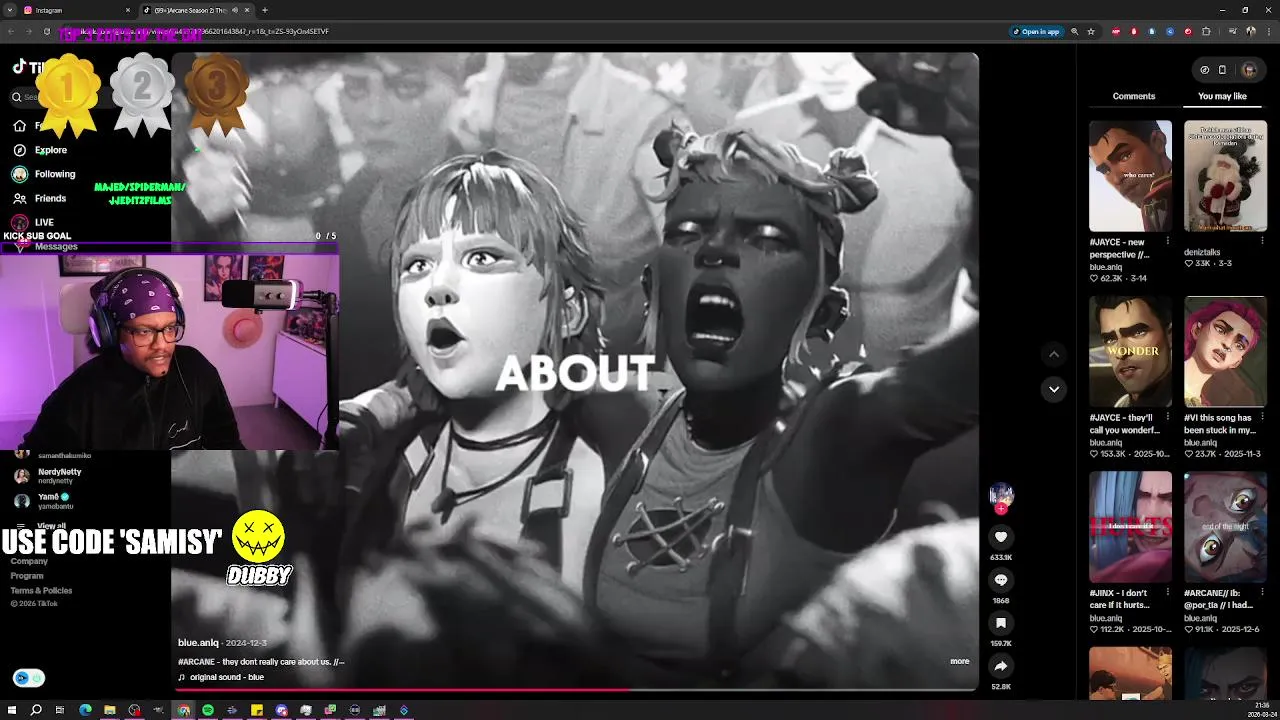1280x720 pixels.
Task: Open the blue.aniq creator name link
Action: 198,643
